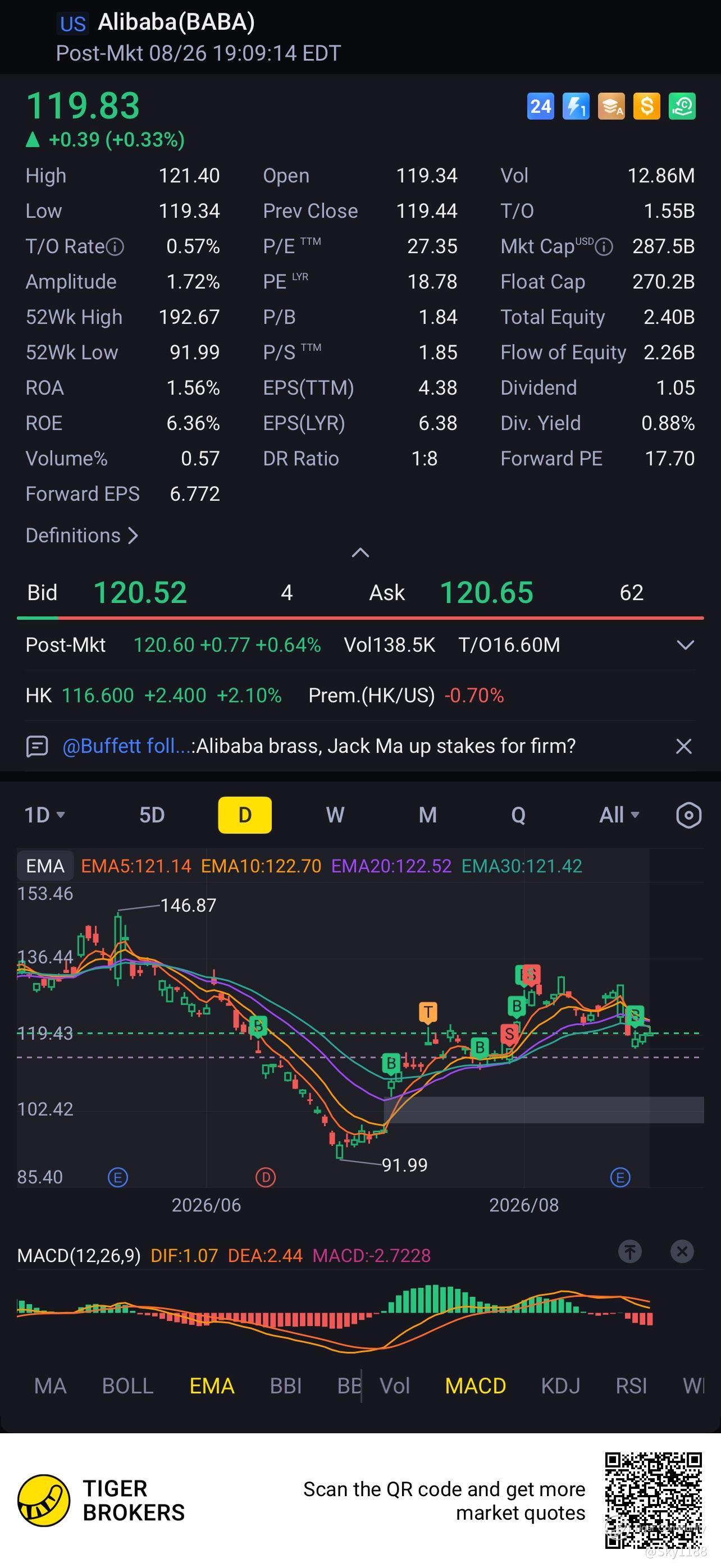Tap the Ask price 120.65
Viewport: 721px width, 1568px height.
pos(486,592)
